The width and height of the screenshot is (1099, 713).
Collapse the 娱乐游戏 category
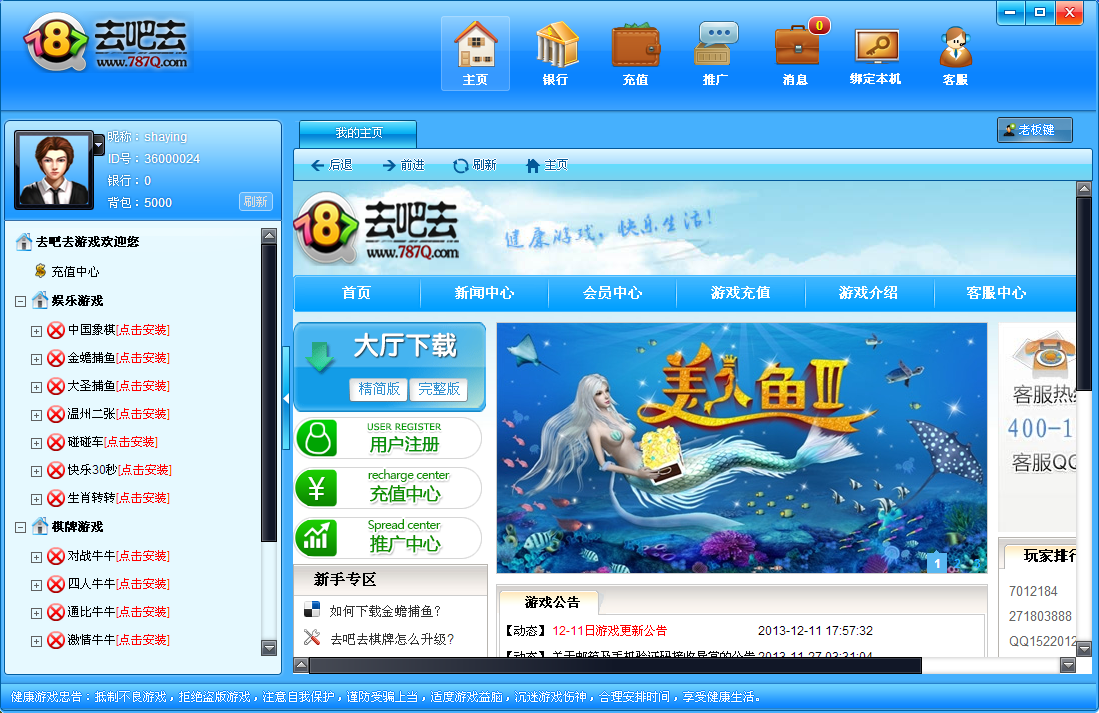(x=20, y=301)
